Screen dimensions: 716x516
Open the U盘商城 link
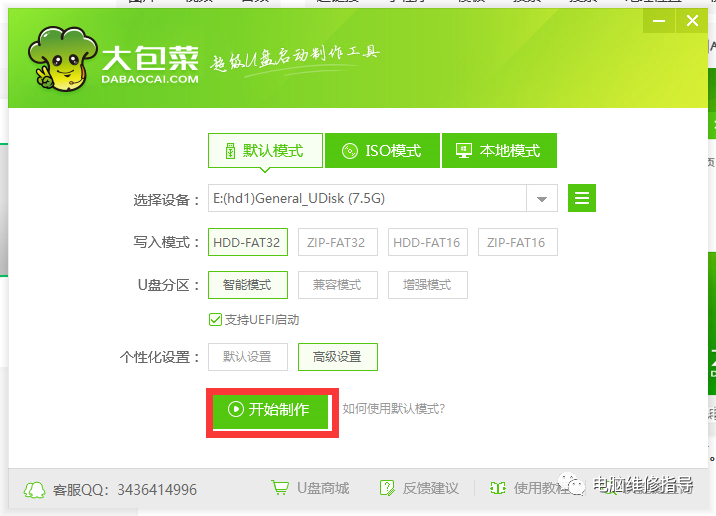pyautogui.click(x=323, y=488)
